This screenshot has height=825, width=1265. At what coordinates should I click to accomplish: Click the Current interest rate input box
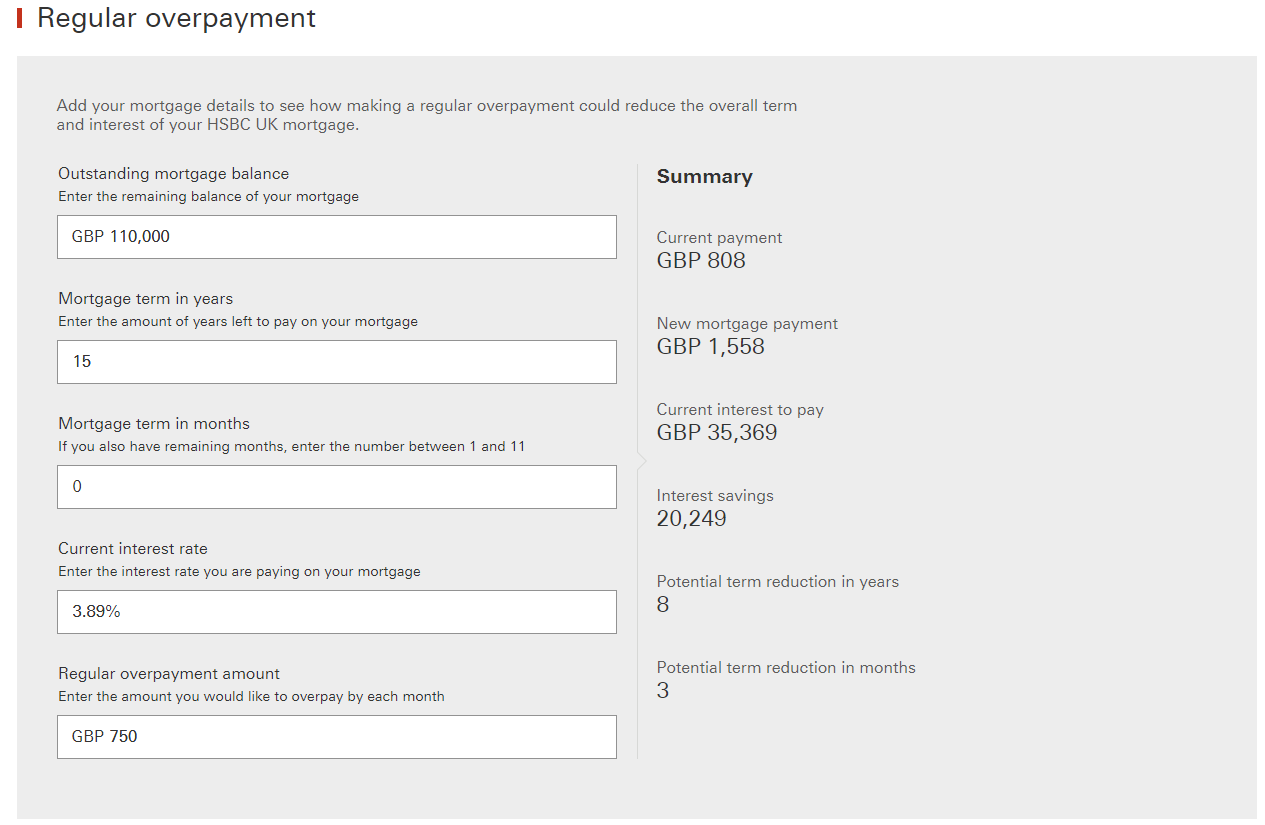[x=336, y=612]
